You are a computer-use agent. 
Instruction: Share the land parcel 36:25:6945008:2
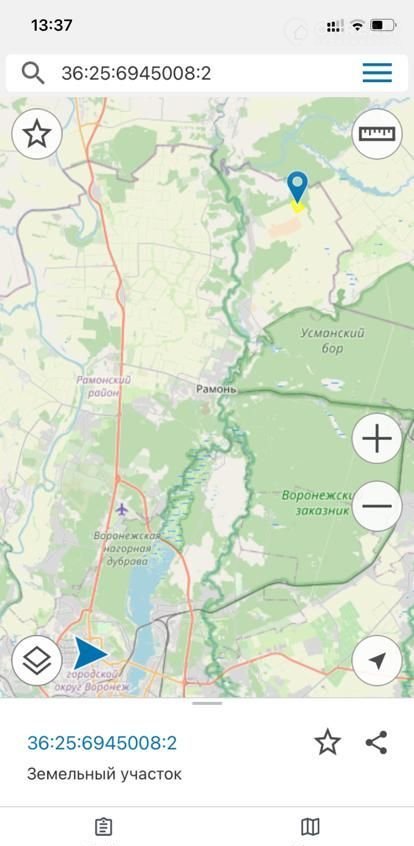376,742
